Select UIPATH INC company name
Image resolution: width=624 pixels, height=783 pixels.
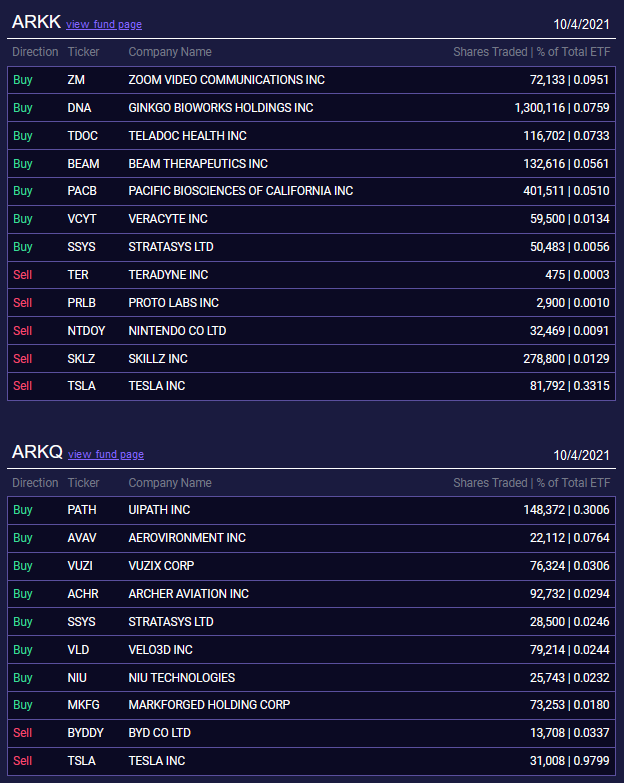[159, 509]
